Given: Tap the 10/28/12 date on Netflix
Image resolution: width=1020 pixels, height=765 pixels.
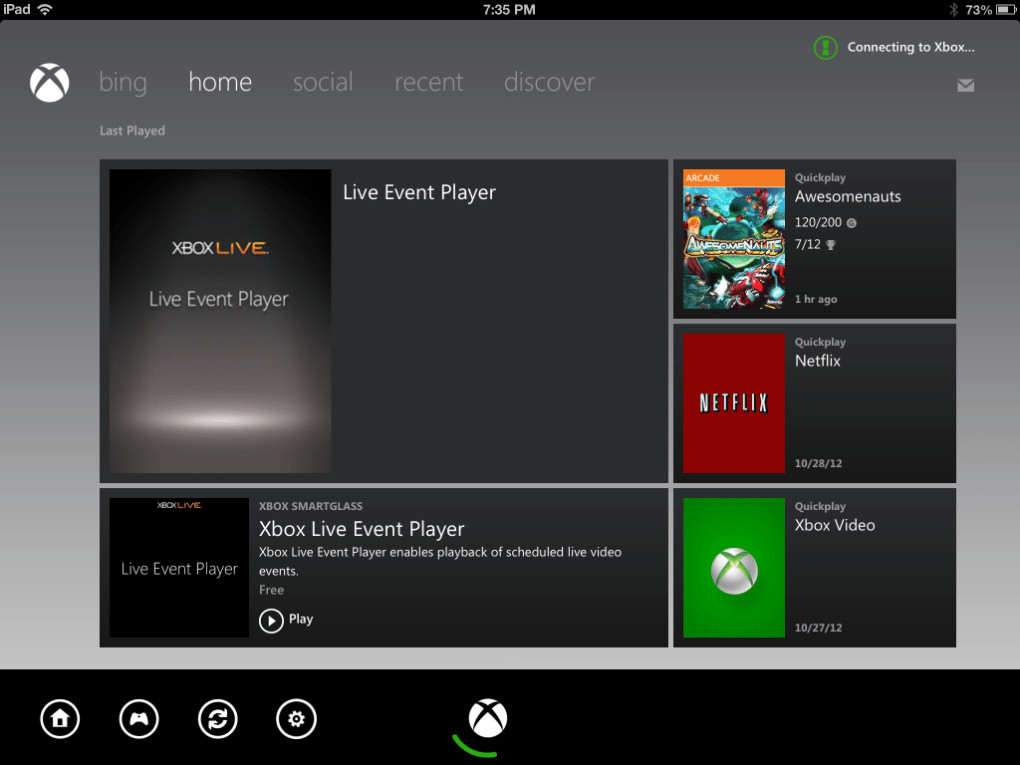Looking at the screenshot, I should click(x=818, y=463).
